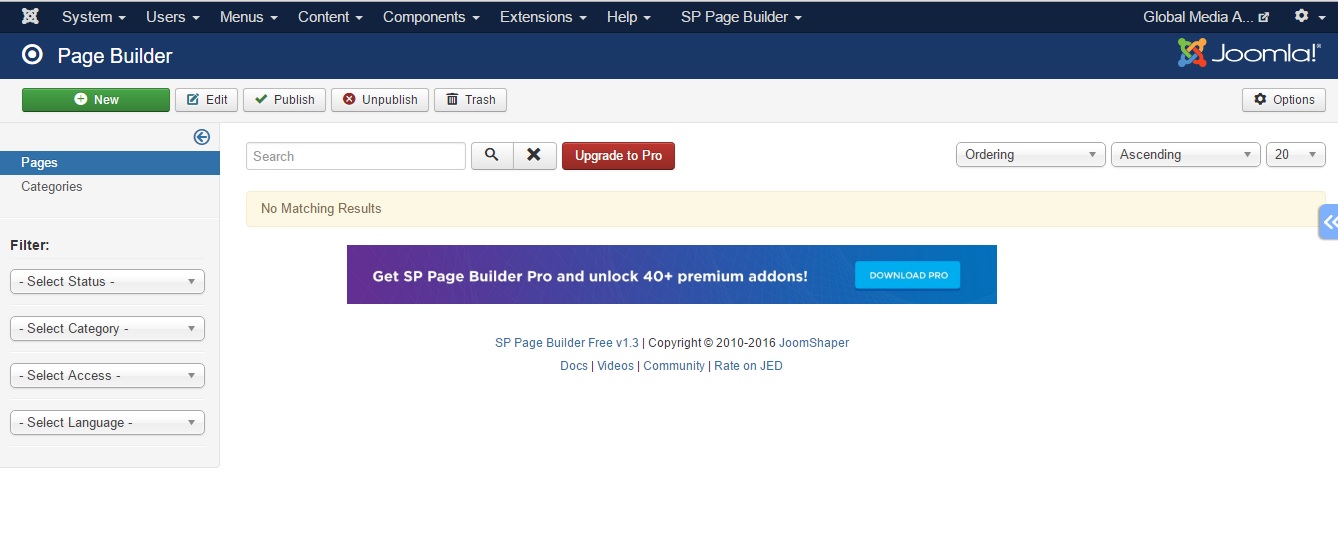The width and height of the screenshot is (1338, 554).
Task: Open the Select Access filter dropdown
Action: [107, 376]
